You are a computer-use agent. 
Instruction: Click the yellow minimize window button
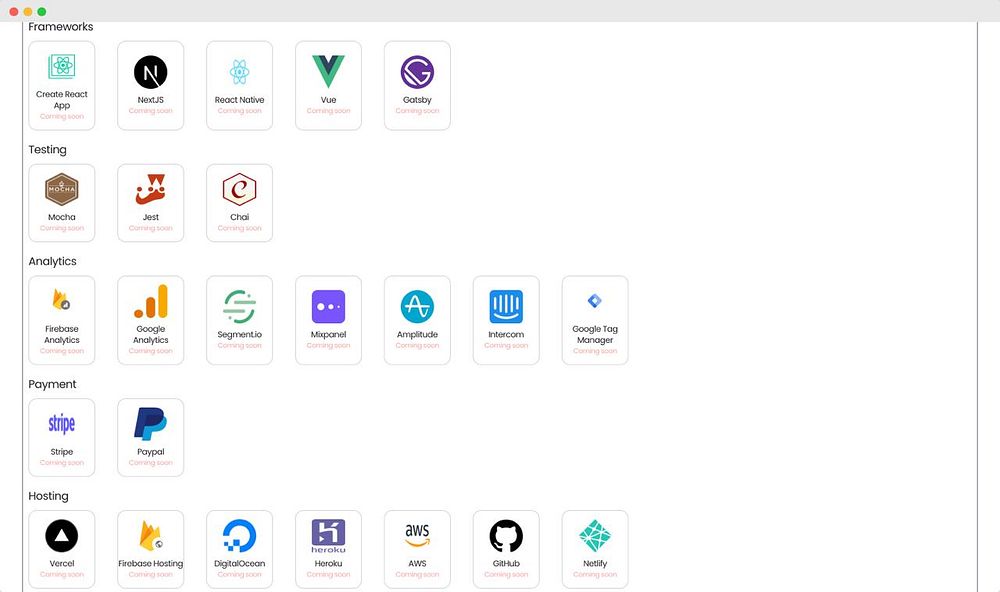(x=27, y=11)
